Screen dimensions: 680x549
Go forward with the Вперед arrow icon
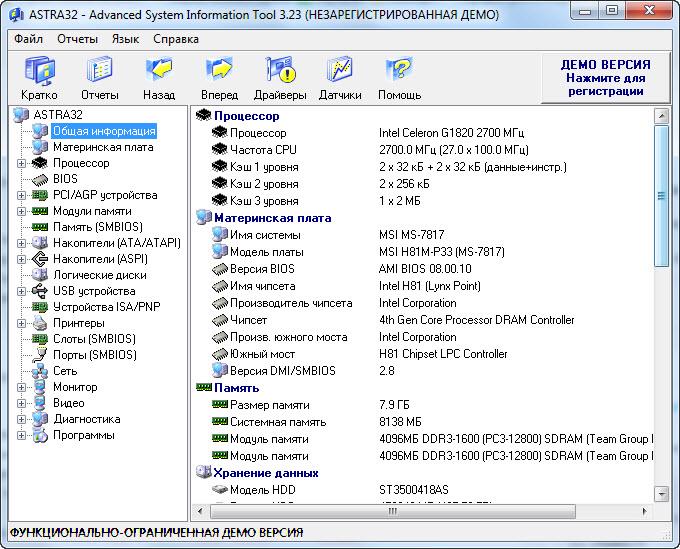[219, 69]
